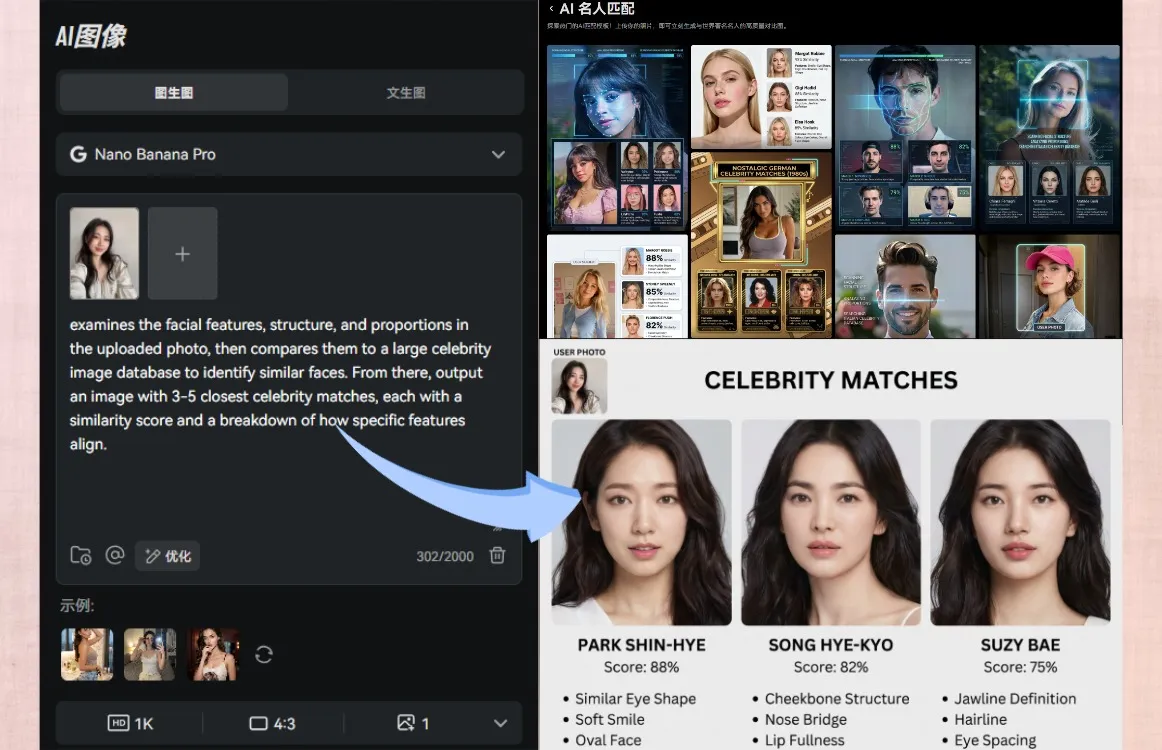Click the 302/2000 character count
Viewport: 1162px width, 750px height.
pos(445,556)
